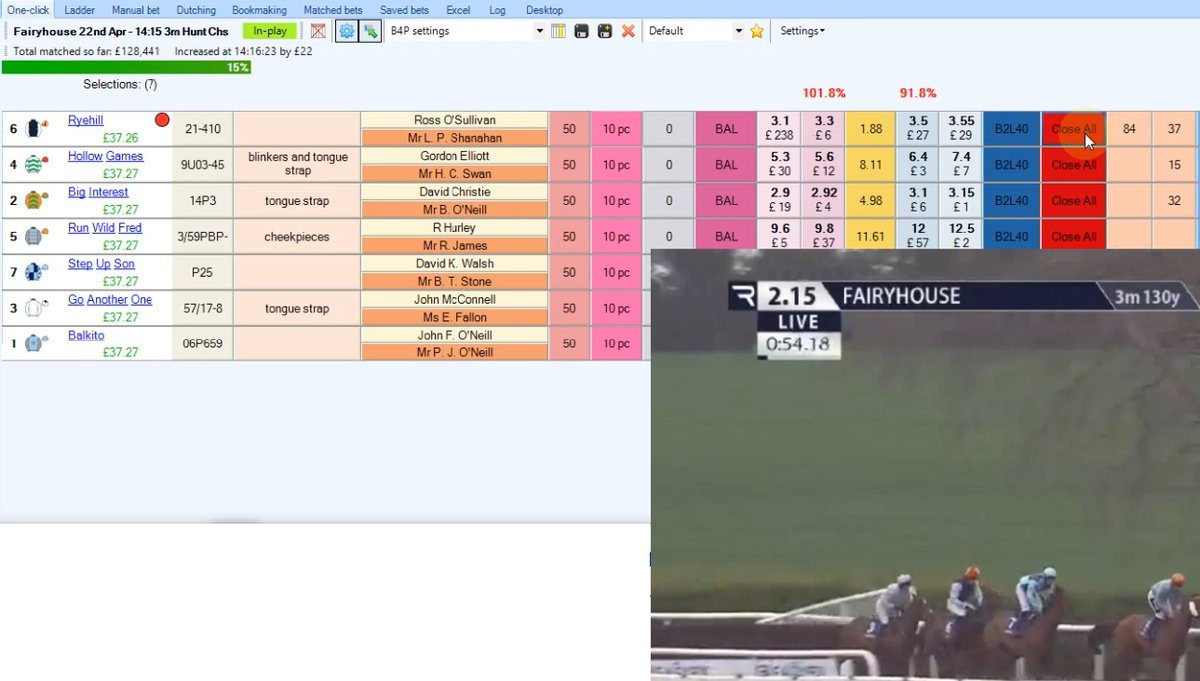1200x681 pixels.
Task: Open the Step Up Son link
Action: (x=101, y=264)
